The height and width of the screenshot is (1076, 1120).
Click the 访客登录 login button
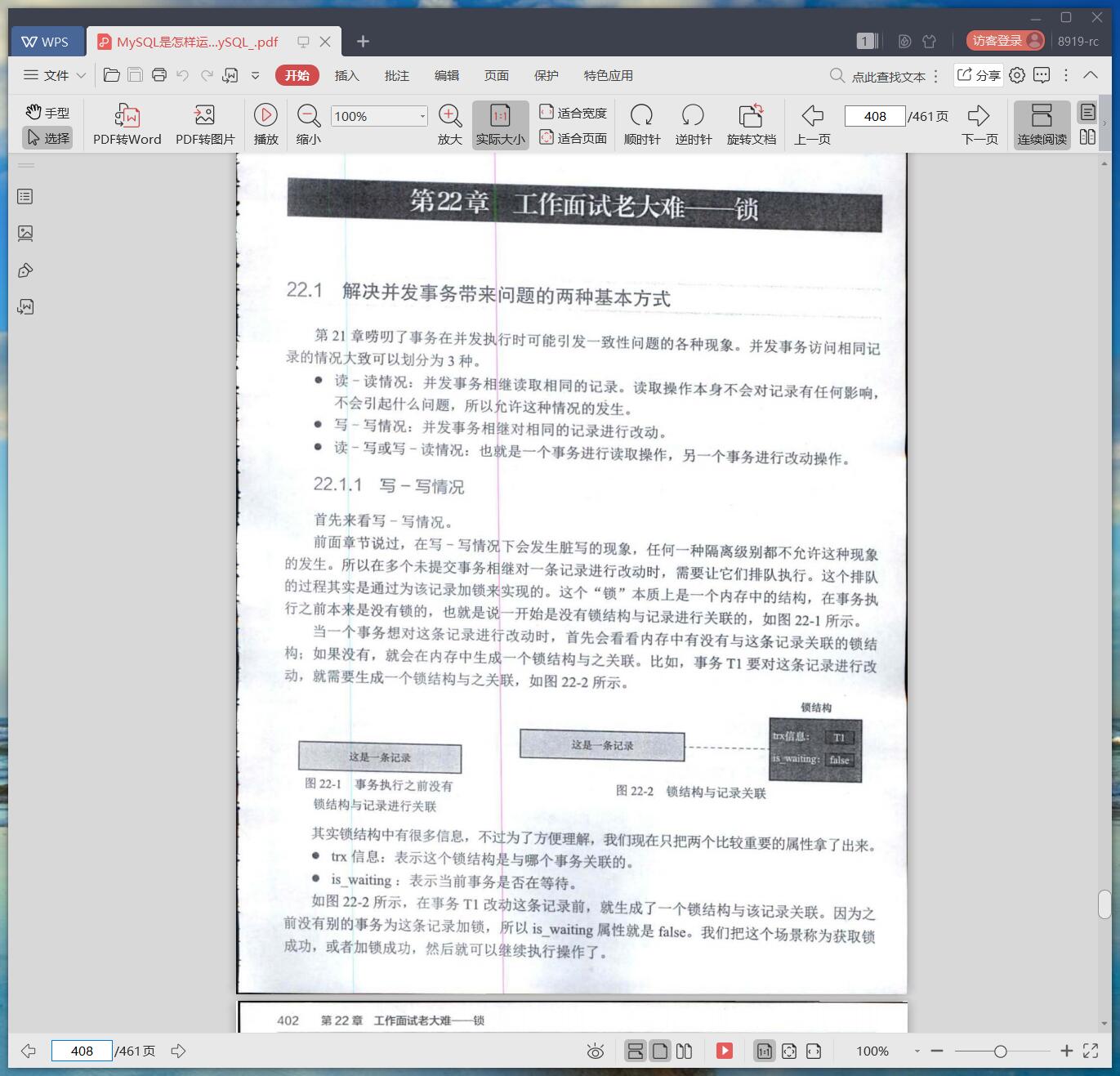(x=1006, y=41)
